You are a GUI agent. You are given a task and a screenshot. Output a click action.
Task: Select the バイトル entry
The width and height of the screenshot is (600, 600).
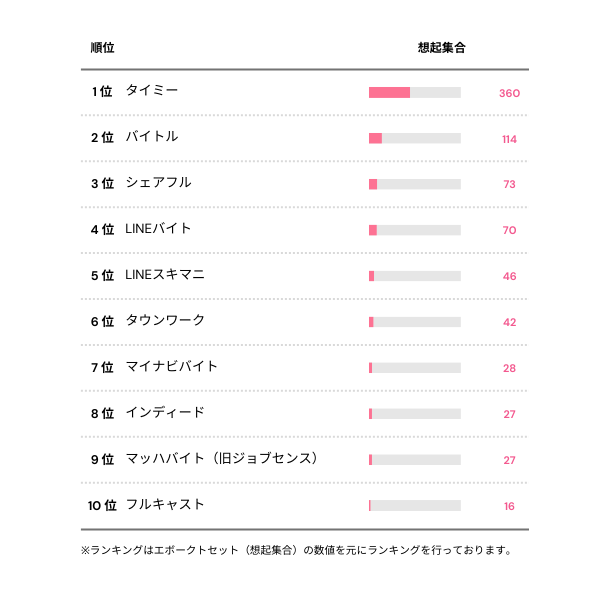point(152,137)
